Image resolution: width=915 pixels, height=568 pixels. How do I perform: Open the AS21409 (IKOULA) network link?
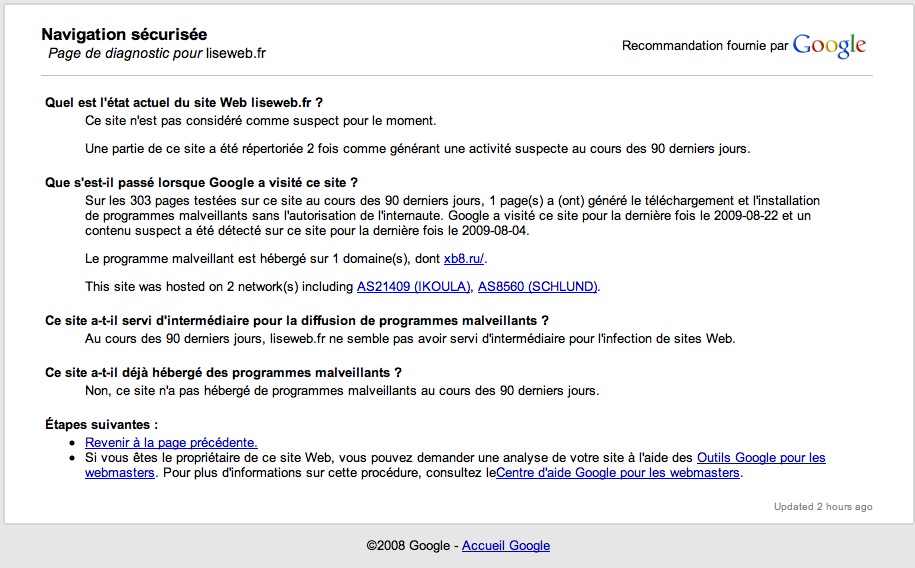414,287
